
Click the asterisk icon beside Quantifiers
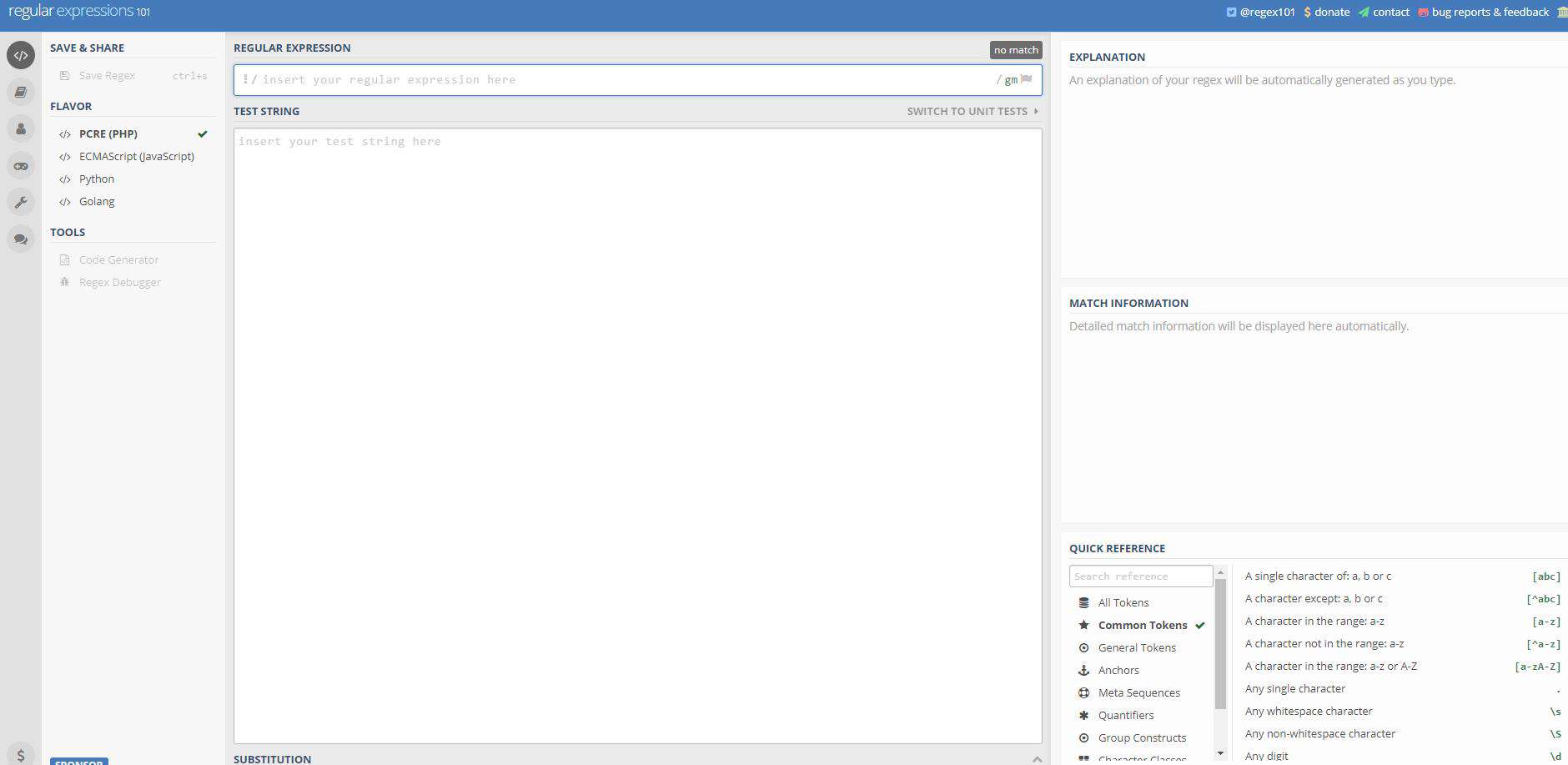pos(1083,715)
